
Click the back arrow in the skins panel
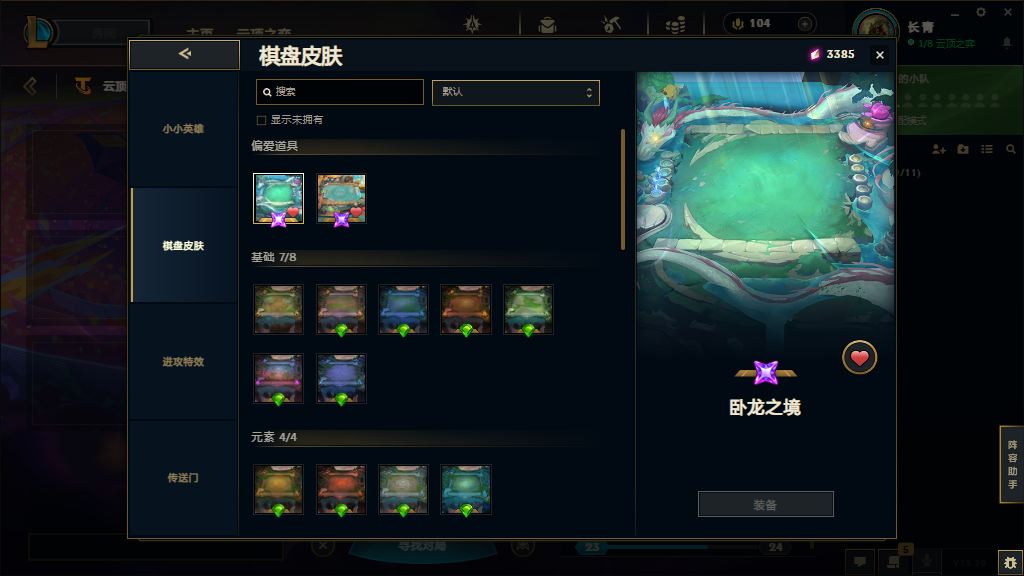point(184,54)
